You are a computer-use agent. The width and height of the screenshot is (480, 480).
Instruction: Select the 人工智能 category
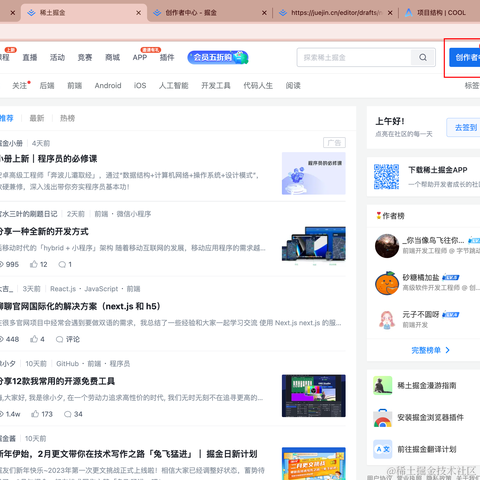pos(174,86)
